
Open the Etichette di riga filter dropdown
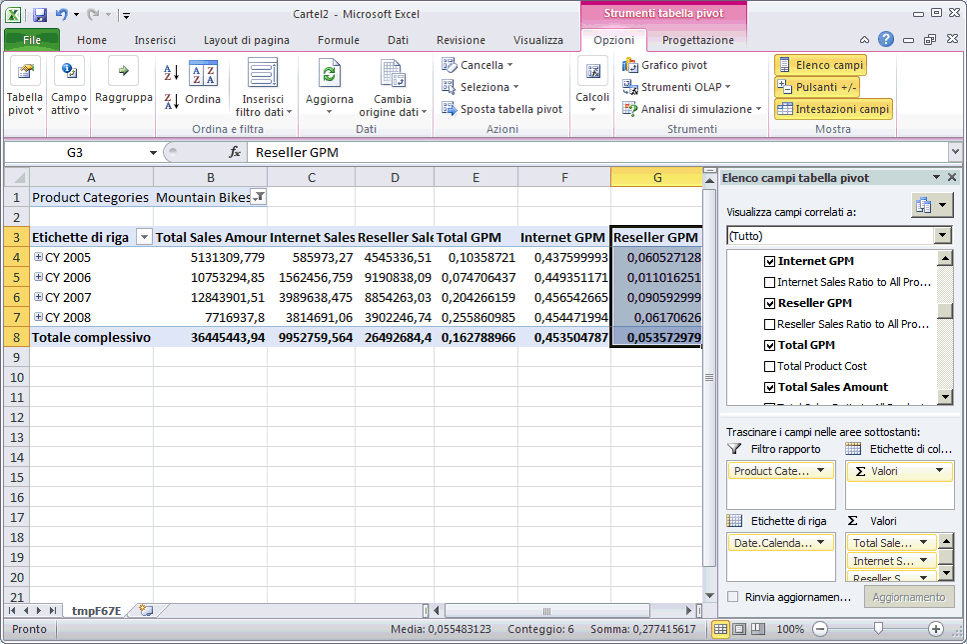coord(144,237)
